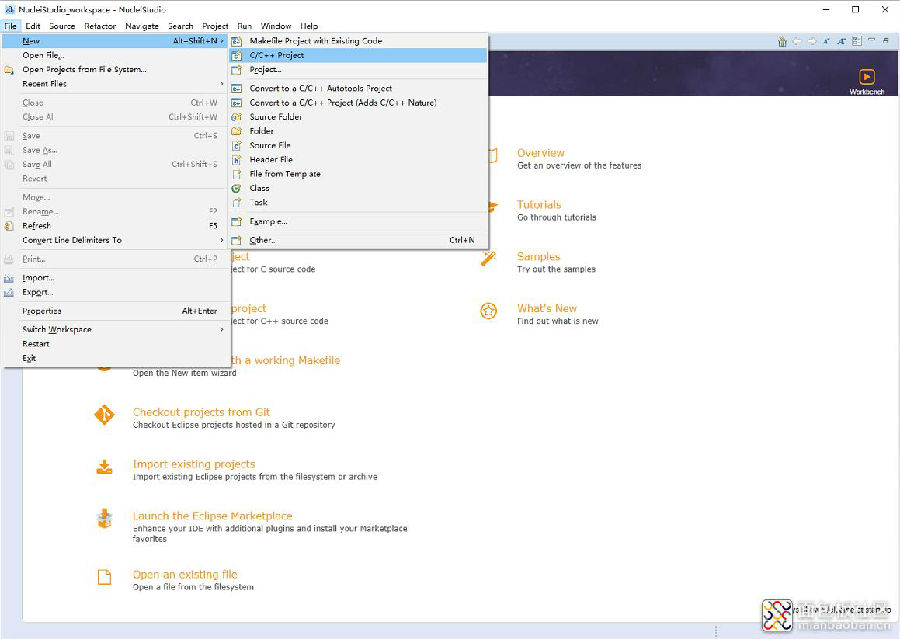Select Project... in the New submenu
This screenshot has width=900, height=639.
click(x=359, y=70)
